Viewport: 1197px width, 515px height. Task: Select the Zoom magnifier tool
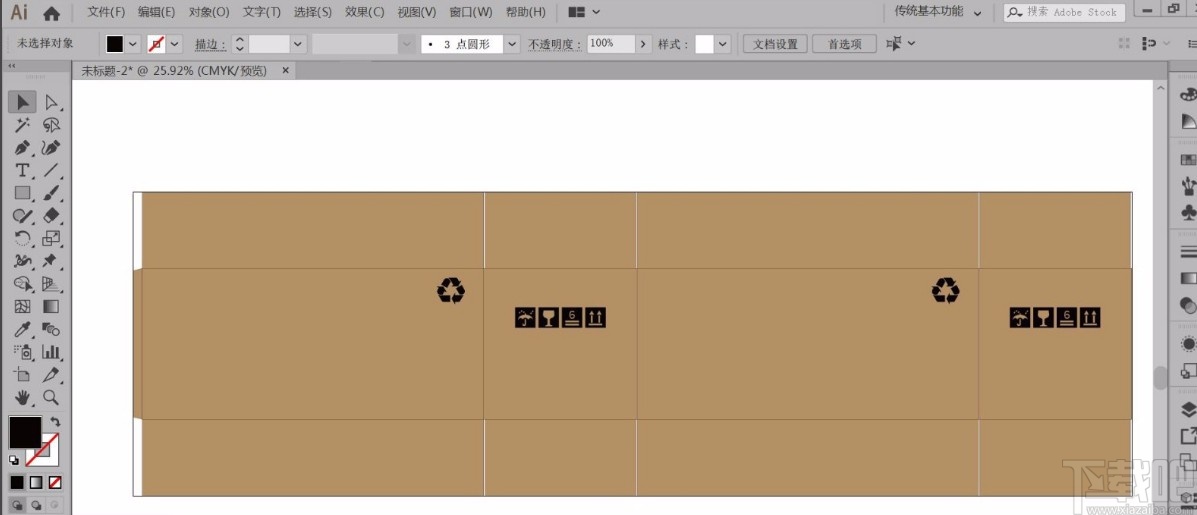coord(51,398)
